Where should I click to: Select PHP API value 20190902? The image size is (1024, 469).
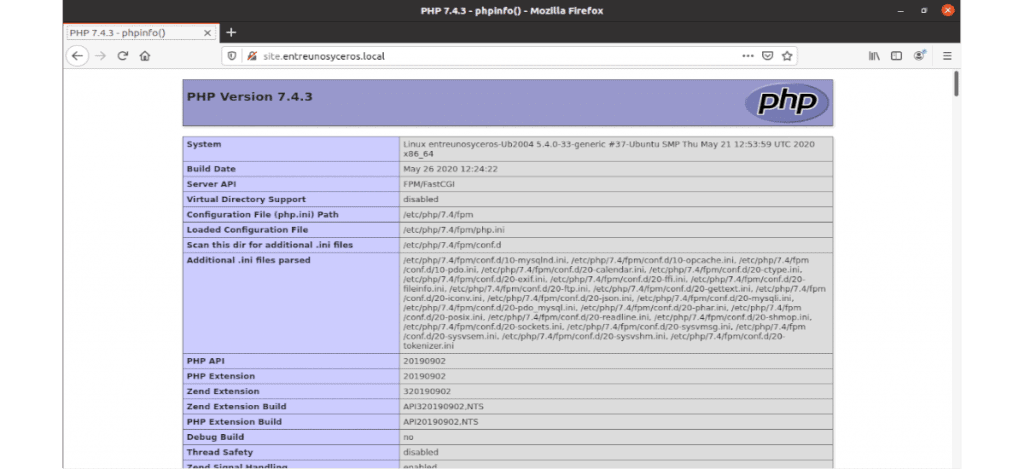click(424, 361)
